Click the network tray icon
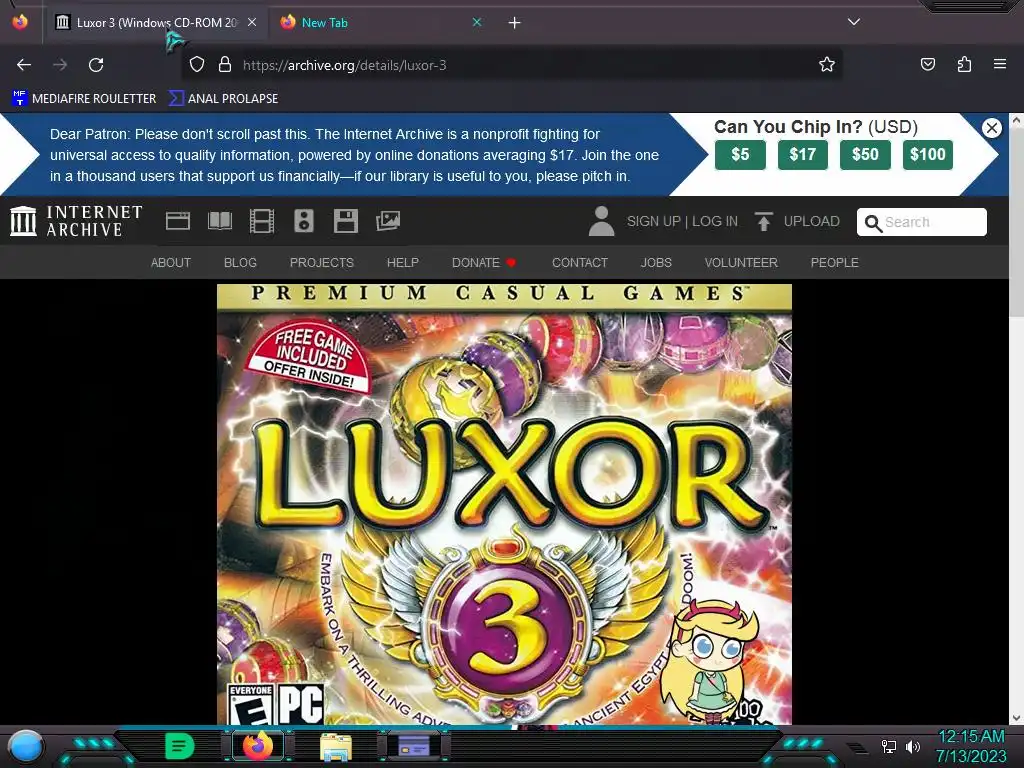 889,746
